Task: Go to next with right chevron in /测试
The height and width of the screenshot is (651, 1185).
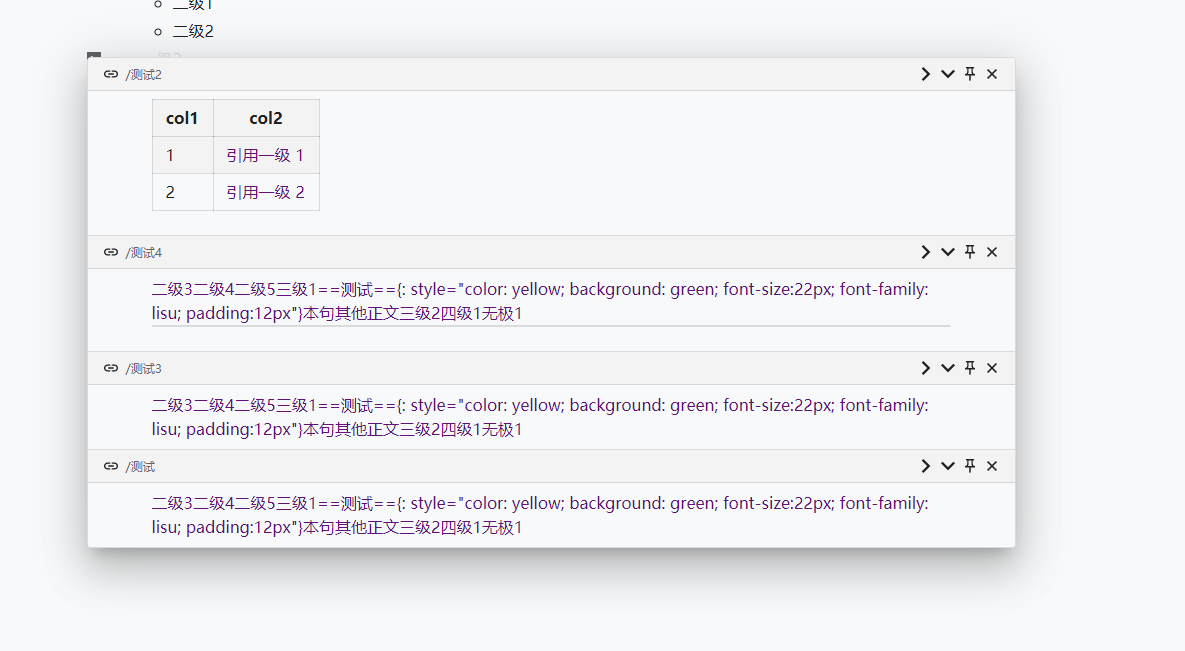Action: pyautogui.click(x=925, y=466)
